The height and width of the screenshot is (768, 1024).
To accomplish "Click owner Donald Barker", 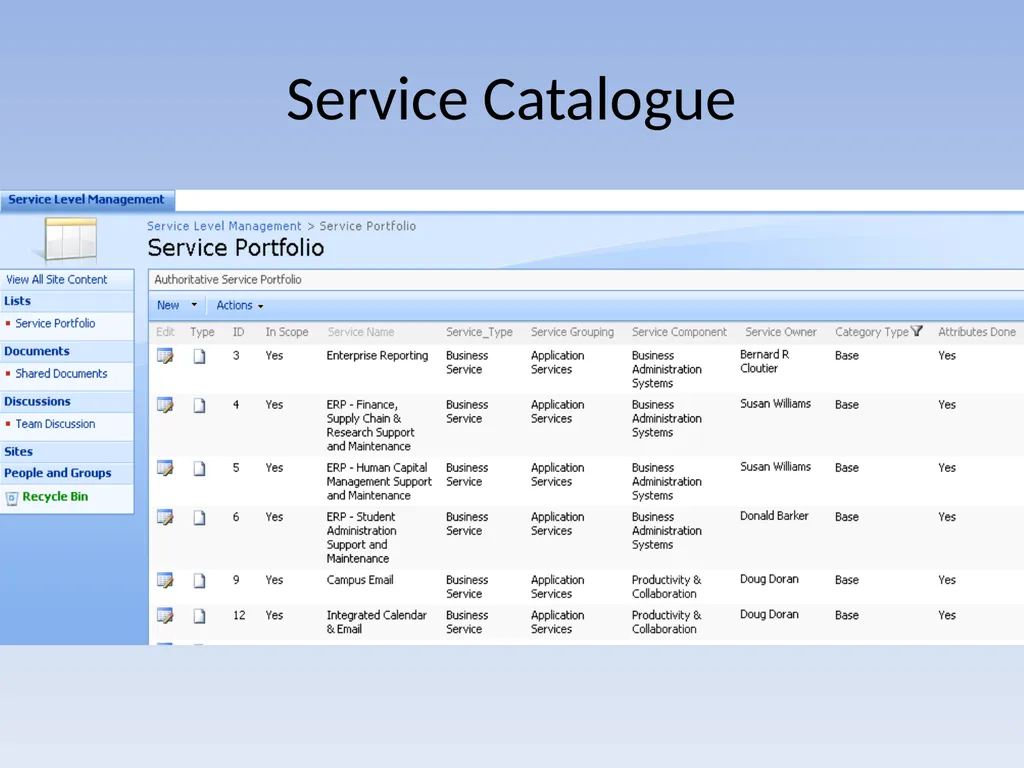I will coord(774,516).
